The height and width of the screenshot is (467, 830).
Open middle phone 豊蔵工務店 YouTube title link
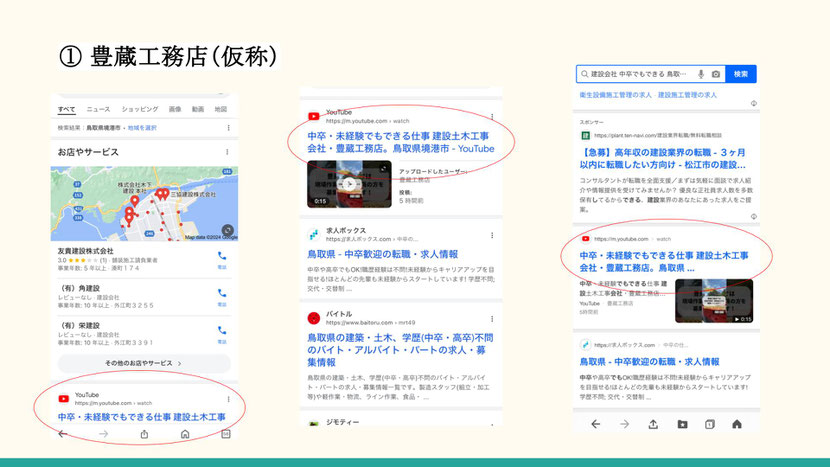point(401,142)
